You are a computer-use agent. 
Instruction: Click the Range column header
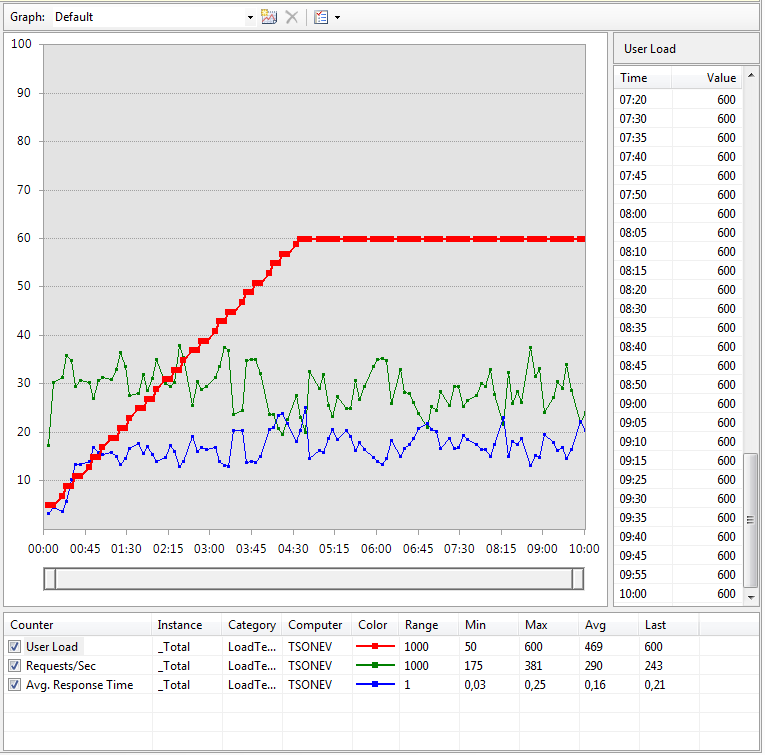click(x=428, y=625)
